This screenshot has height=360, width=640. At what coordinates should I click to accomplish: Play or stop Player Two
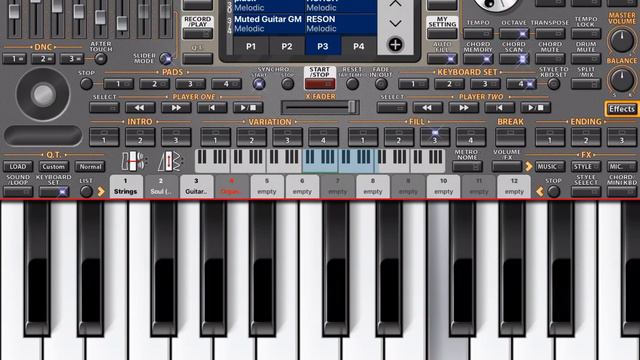pos(535,108)
